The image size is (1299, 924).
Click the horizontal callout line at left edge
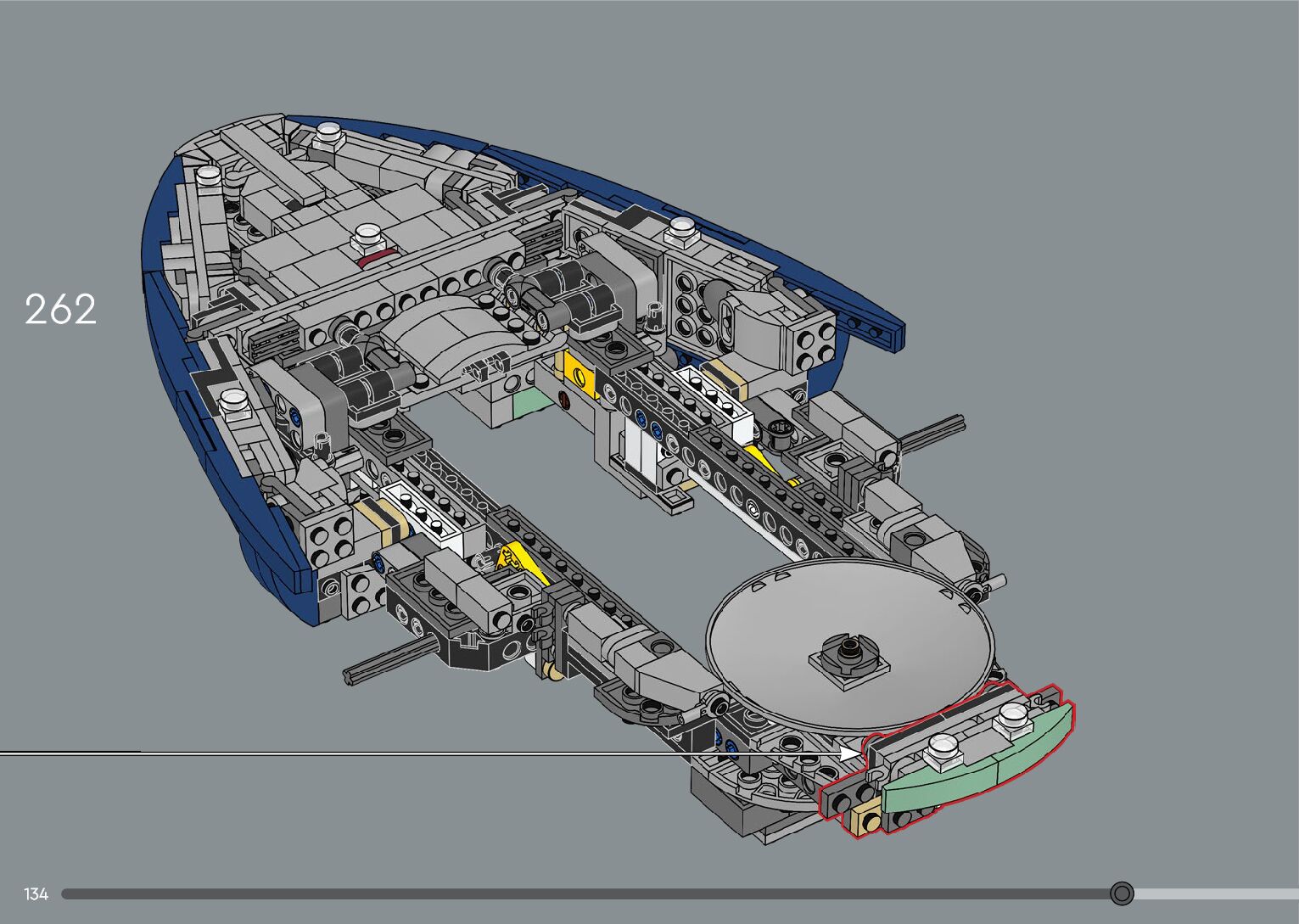click(x=68, y=753)
